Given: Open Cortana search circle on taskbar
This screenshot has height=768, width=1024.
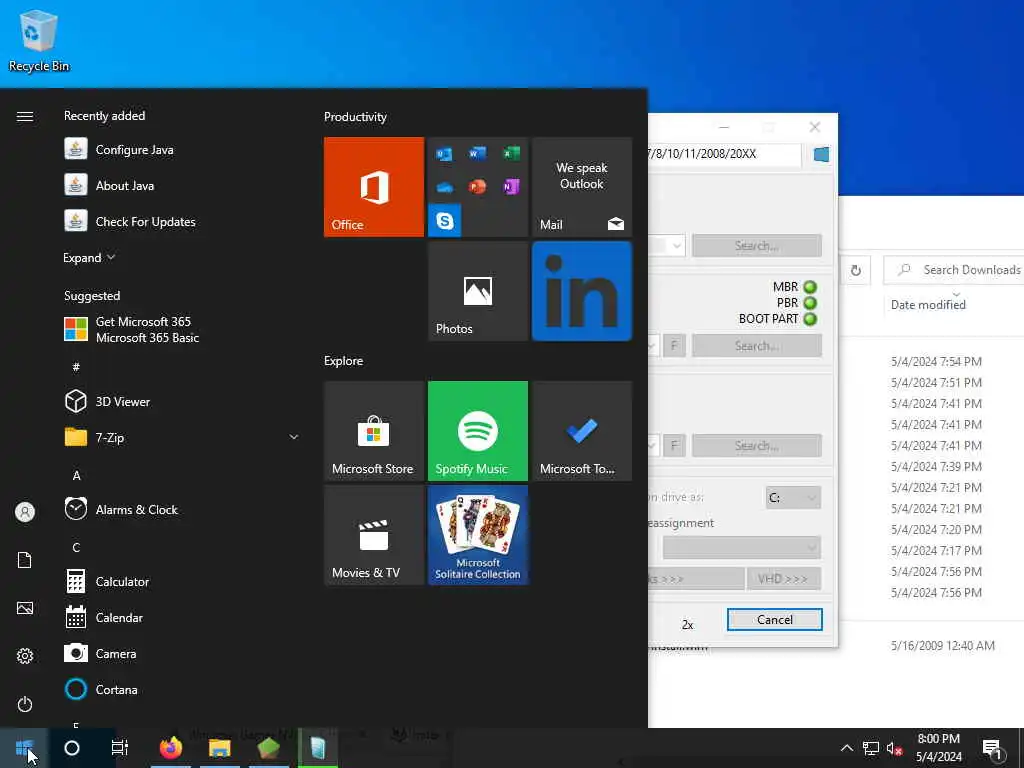Looking at the screenshot, I should point(72,748).
